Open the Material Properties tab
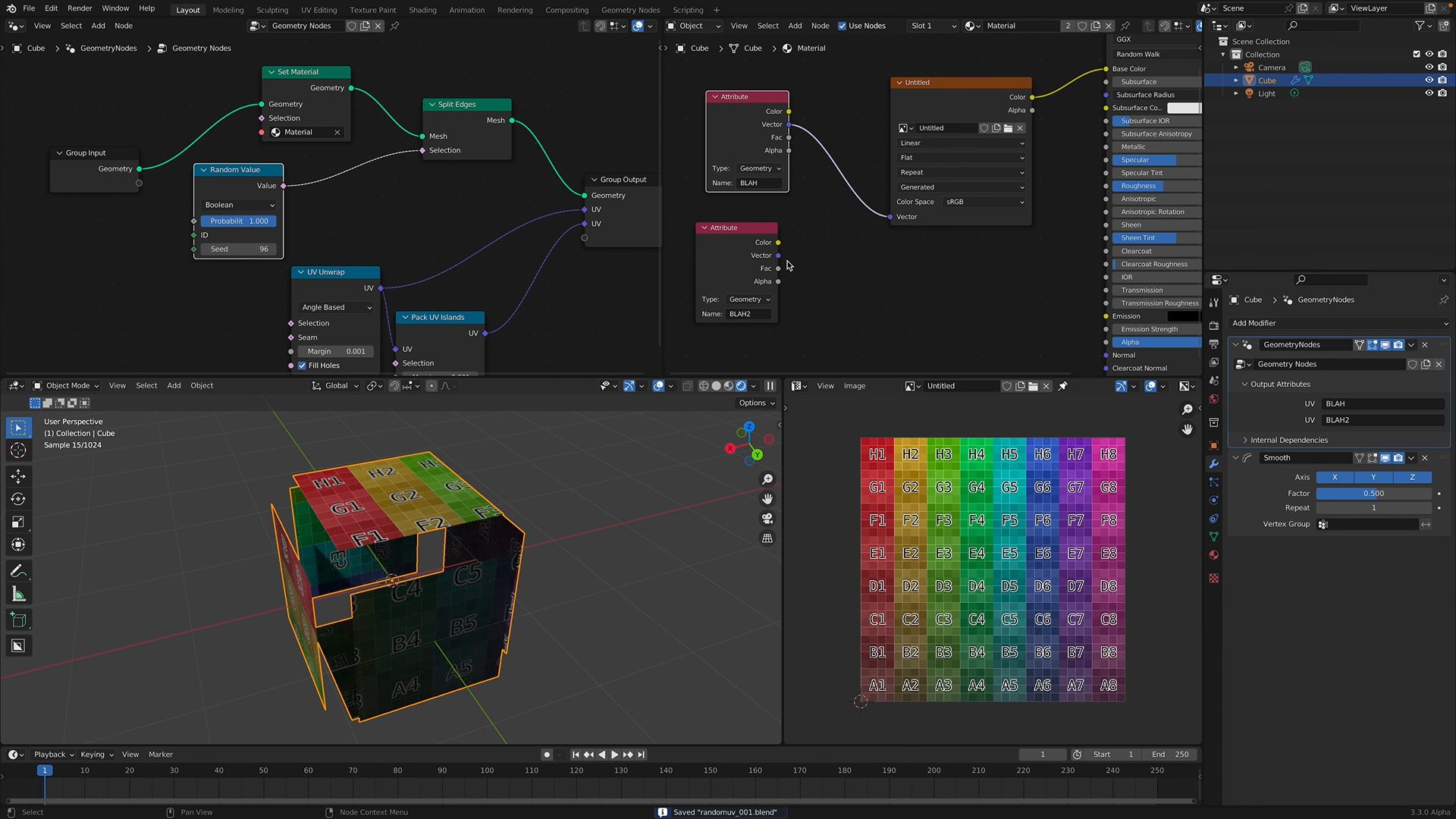Viewport: 1456px width, 819px height. (1214, 554)
